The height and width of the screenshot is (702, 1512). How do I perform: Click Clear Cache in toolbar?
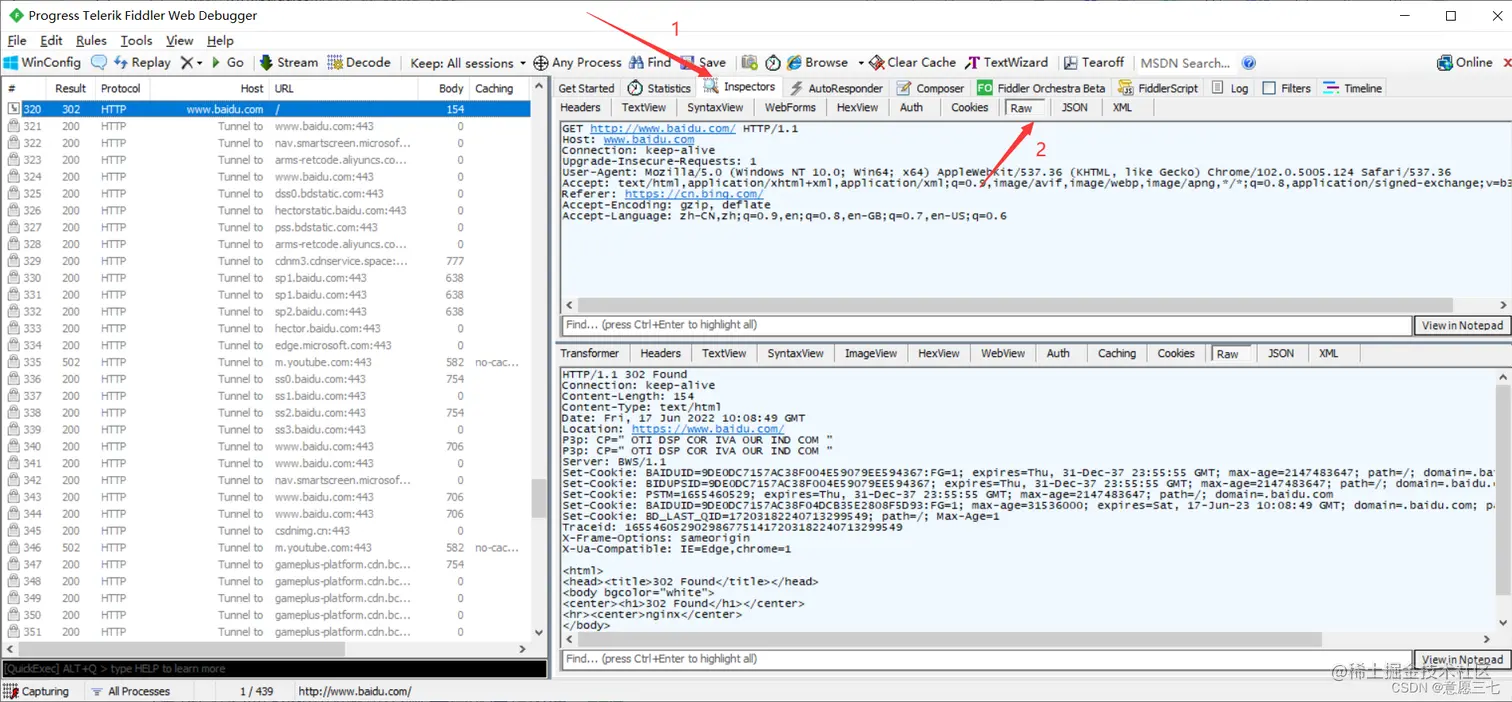click(x=913, y=62)
